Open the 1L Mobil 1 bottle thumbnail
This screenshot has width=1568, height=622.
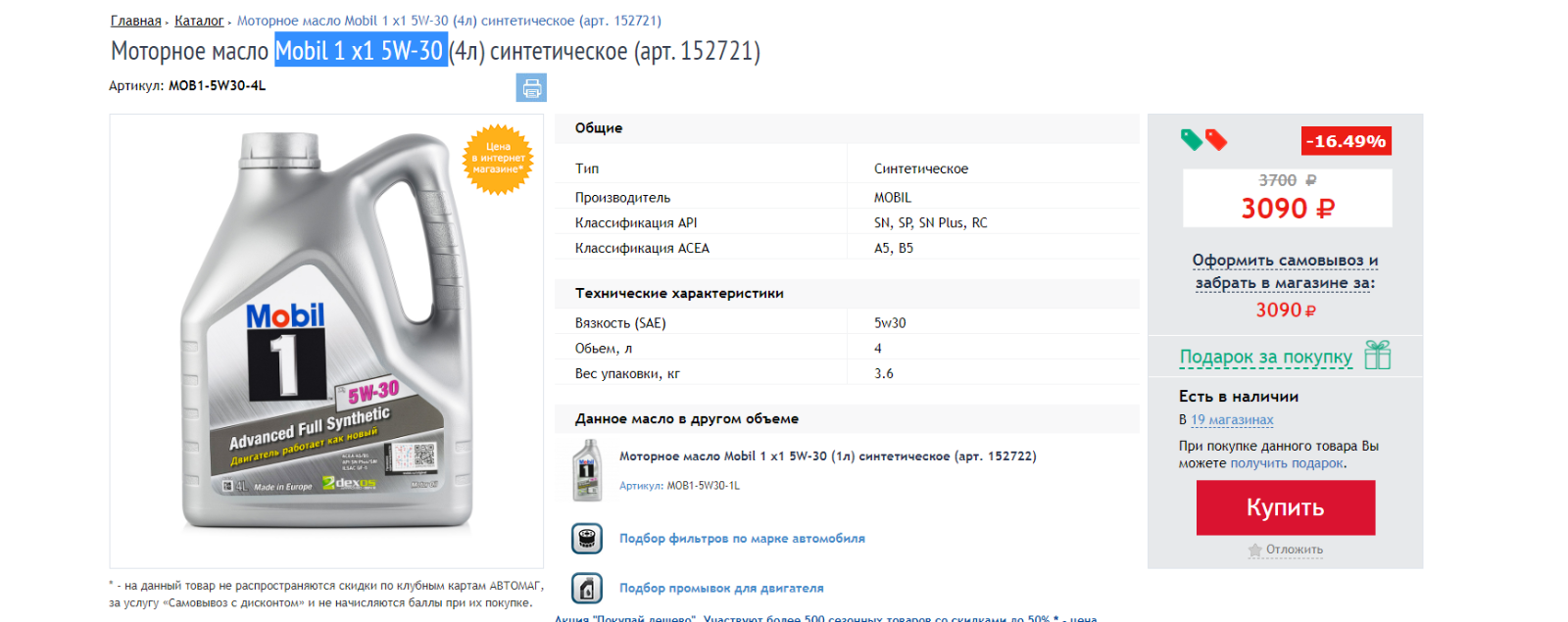coord(587,470)
